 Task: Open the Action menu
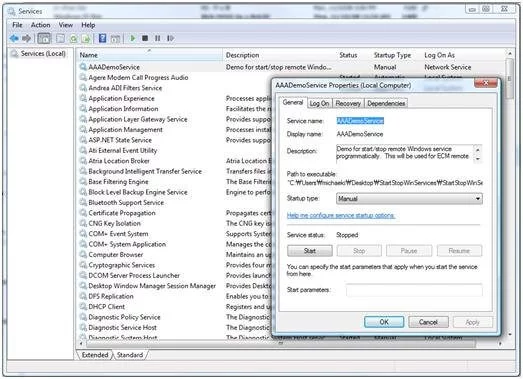(40, 25)
